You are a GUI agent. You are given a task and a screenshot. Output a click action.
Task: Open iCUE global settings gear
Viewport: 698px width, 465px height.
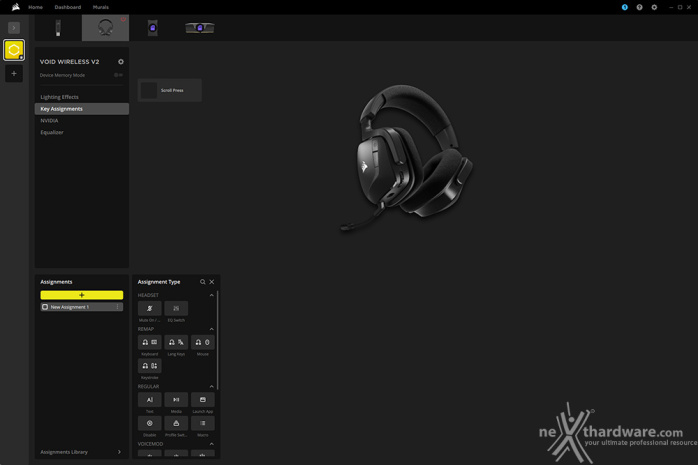click(x=654, y=7)
